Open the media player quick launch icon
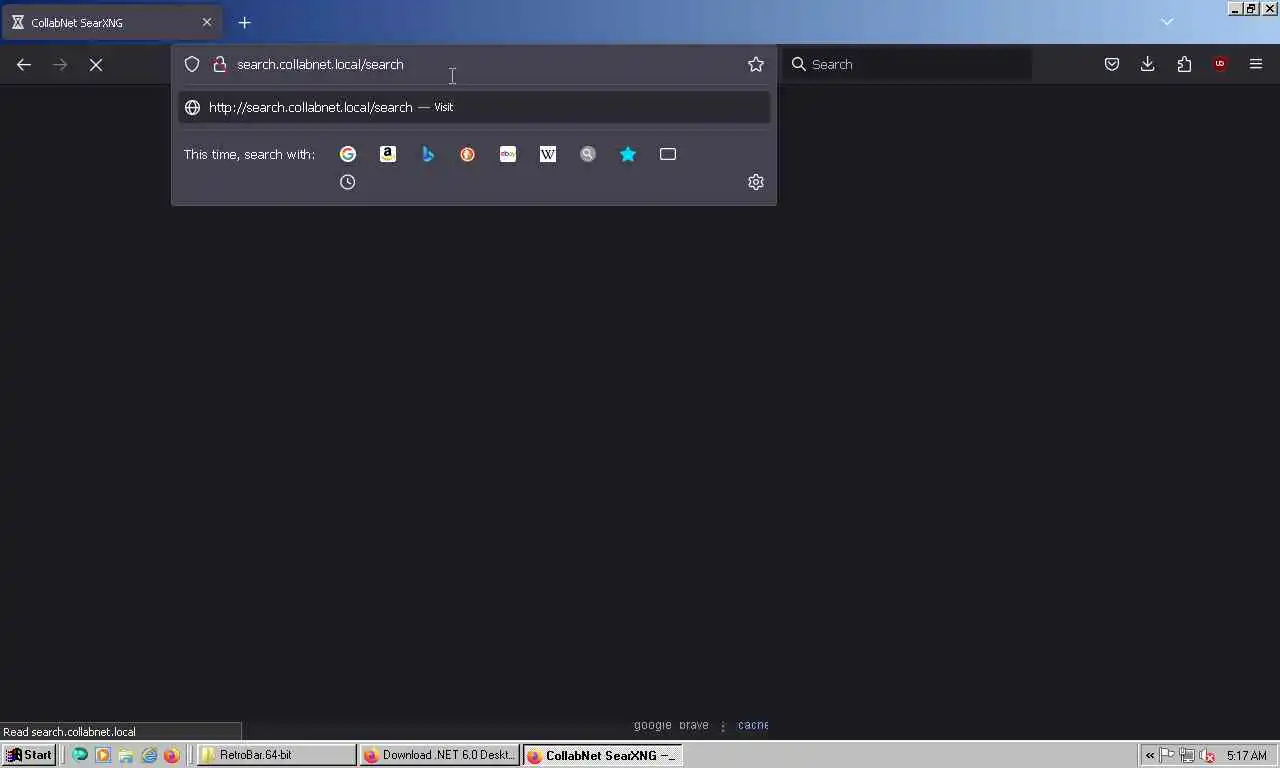 click(x=103, y=755)
